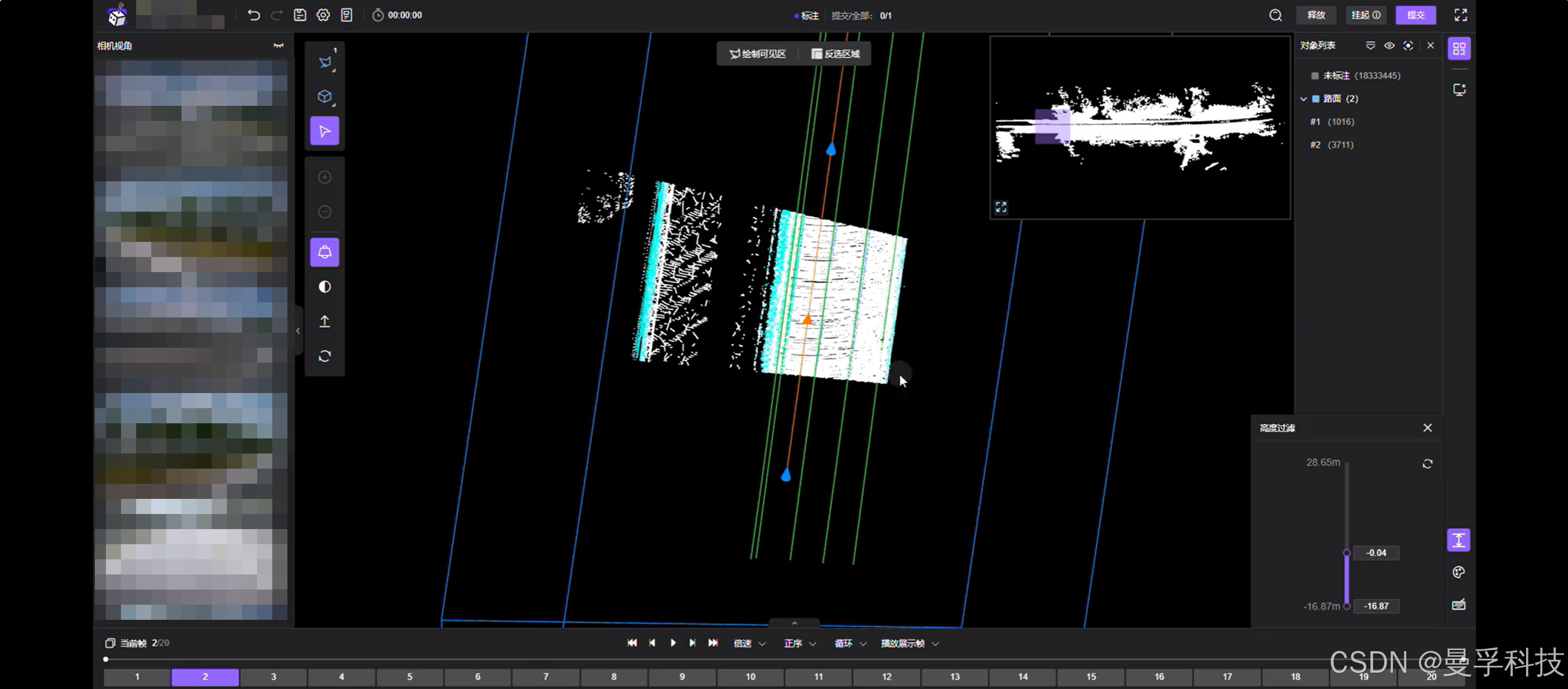This screenshot has height=689, width=1568.
Task: Click the refresh view icon in toolbar
Action: [x=325, y=356]
